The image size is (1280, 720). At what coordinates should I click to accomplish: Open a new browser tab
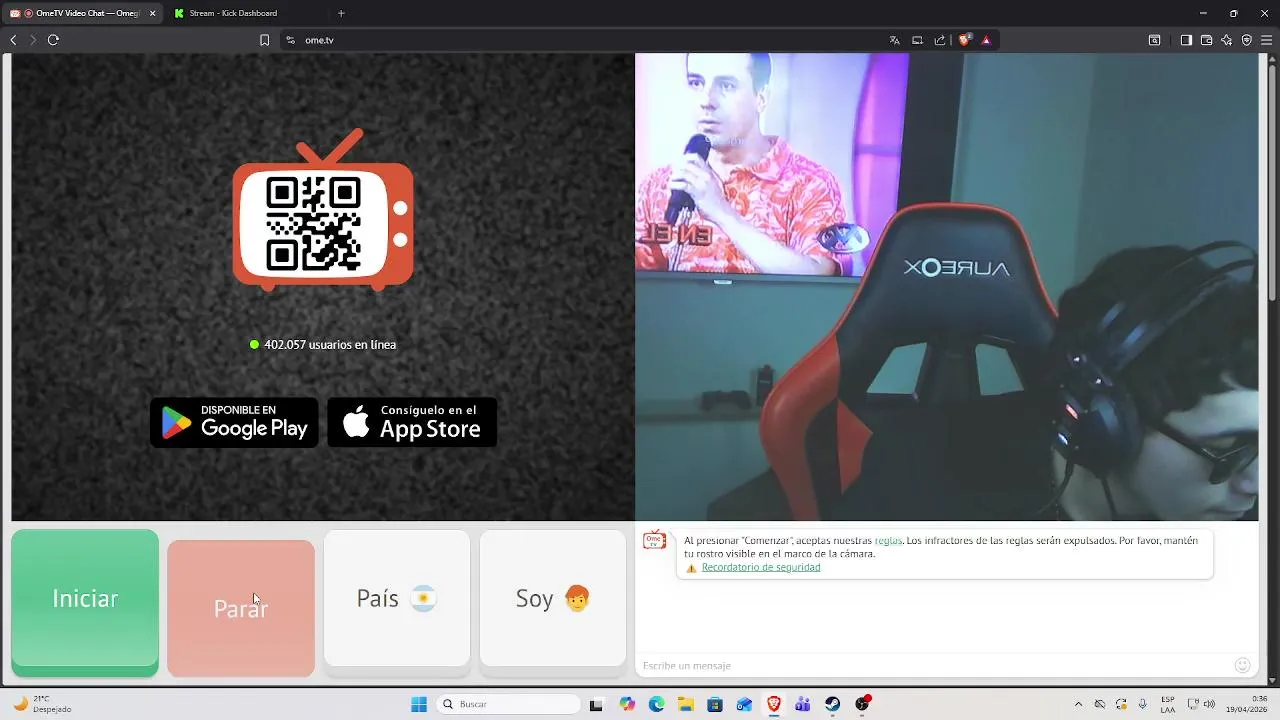pyautogui.click(x=341, y=13)
